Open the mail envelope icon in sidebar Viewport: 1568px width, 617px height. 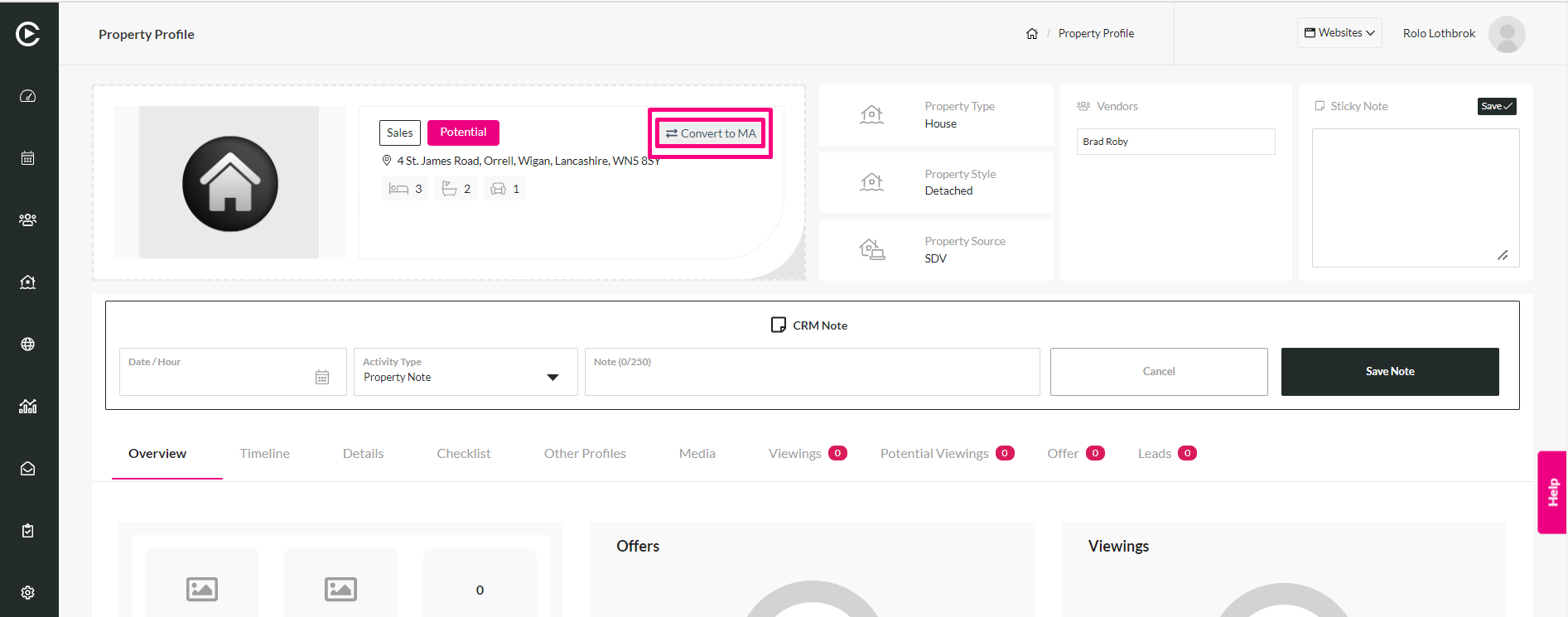pos(28,469)
